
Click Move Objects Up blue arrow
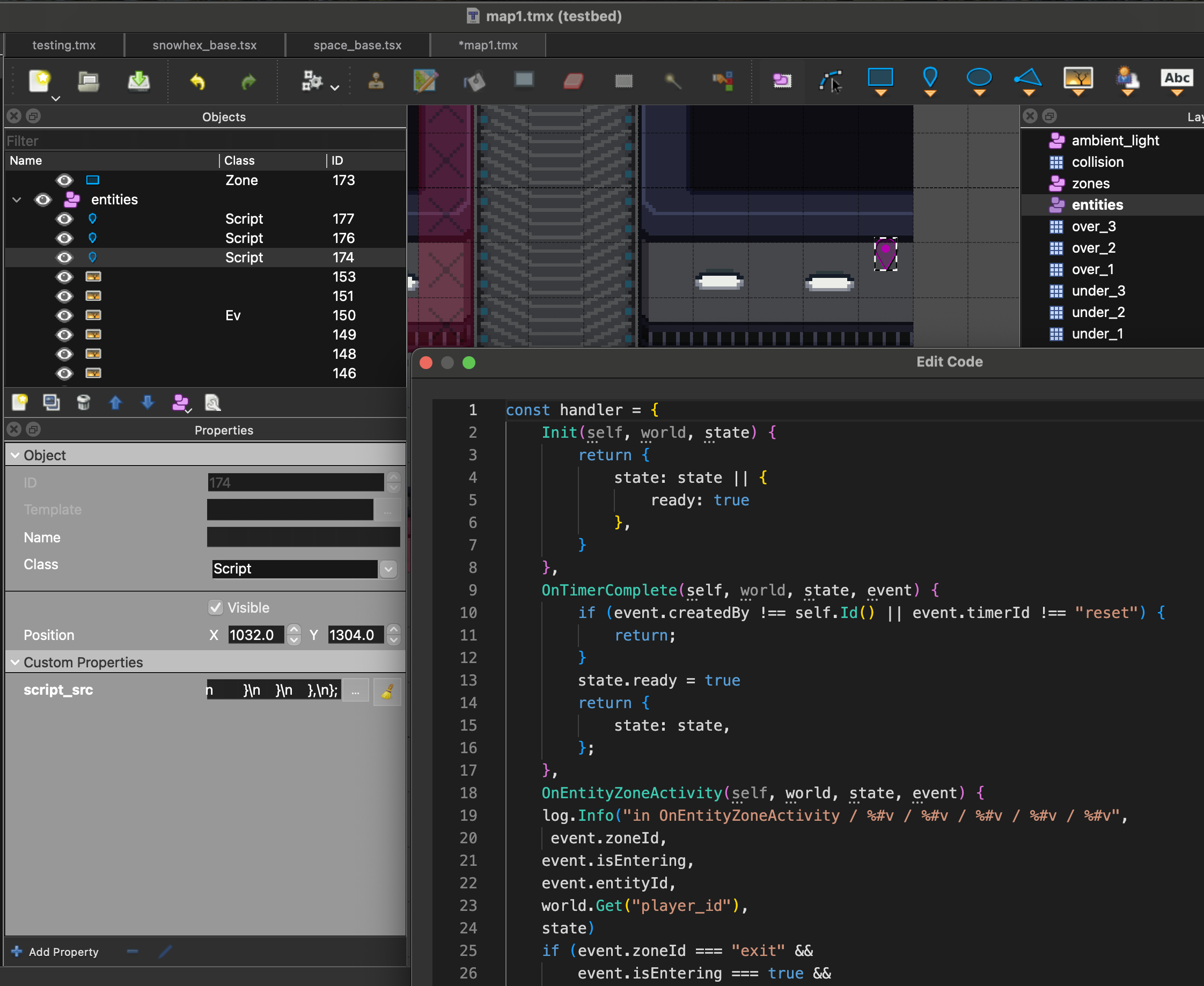click(x=115, y=403)
